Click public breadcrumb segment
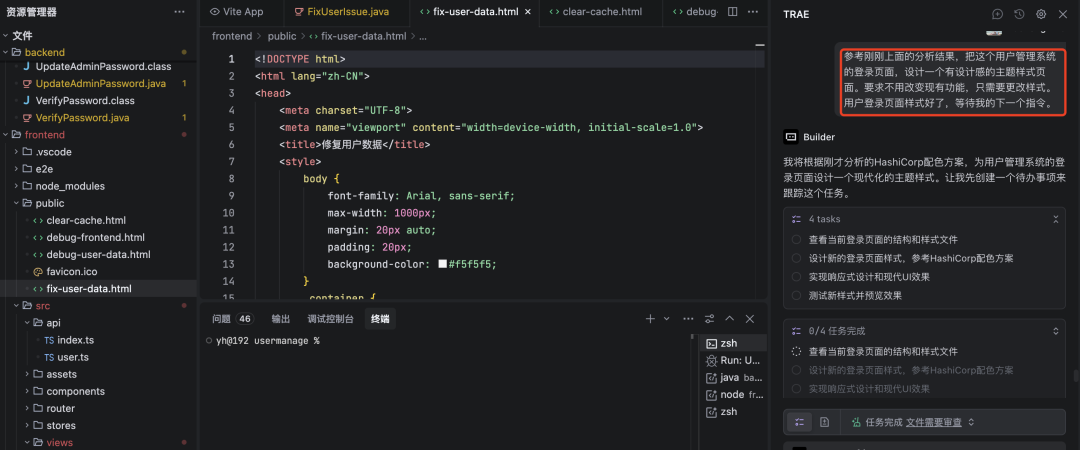Screen dimensions: 1080x450 (x=282, y=37)
